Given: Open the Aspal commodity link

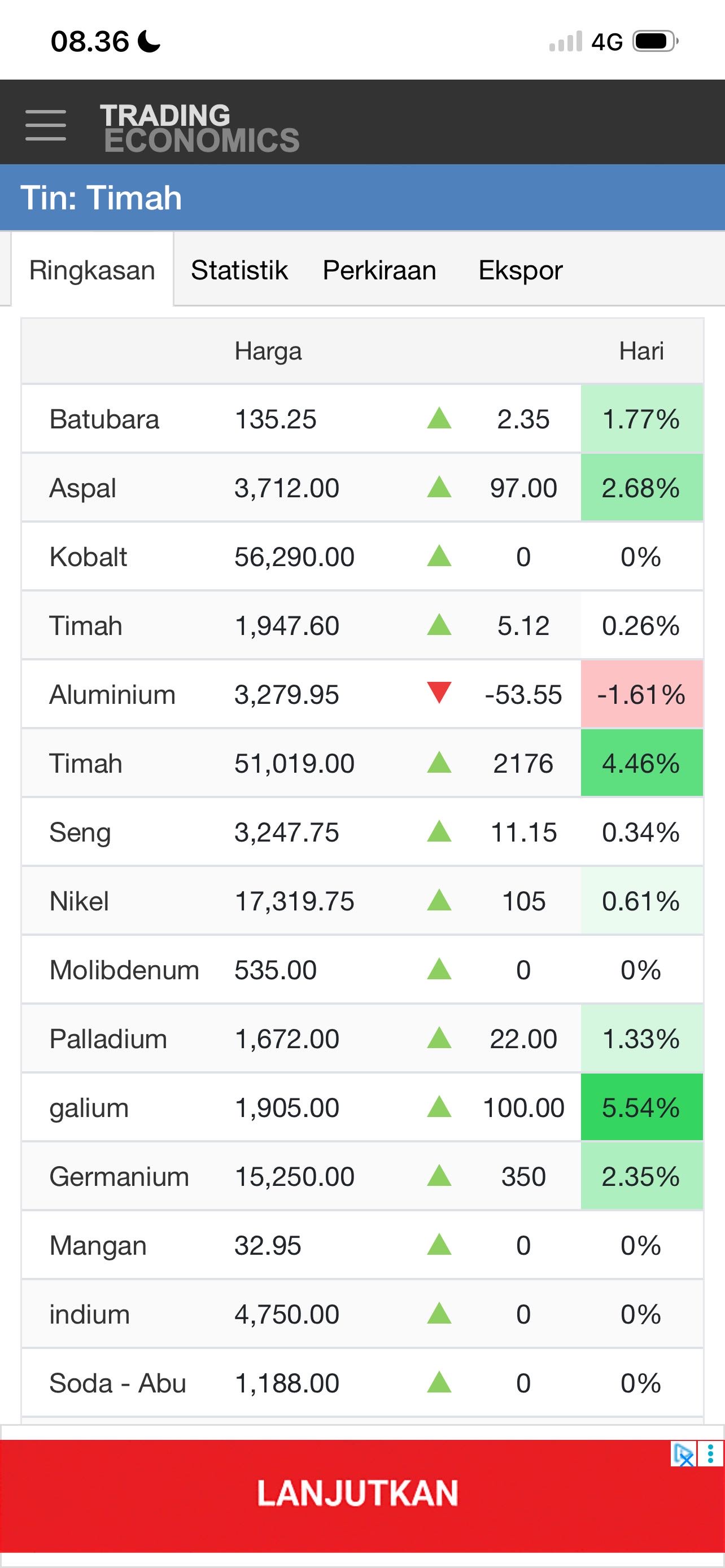Looking at the screenshot, I should coord(83,488).
